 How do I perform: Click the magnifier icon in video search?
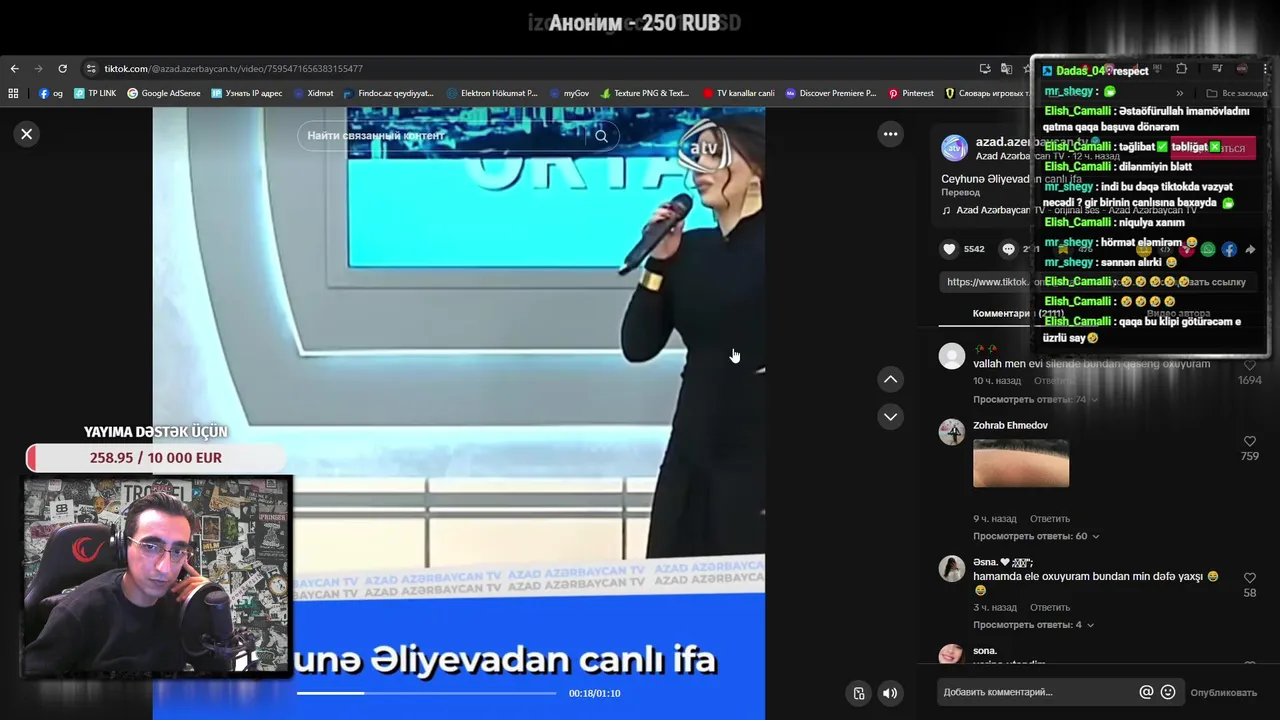[601, 136]
